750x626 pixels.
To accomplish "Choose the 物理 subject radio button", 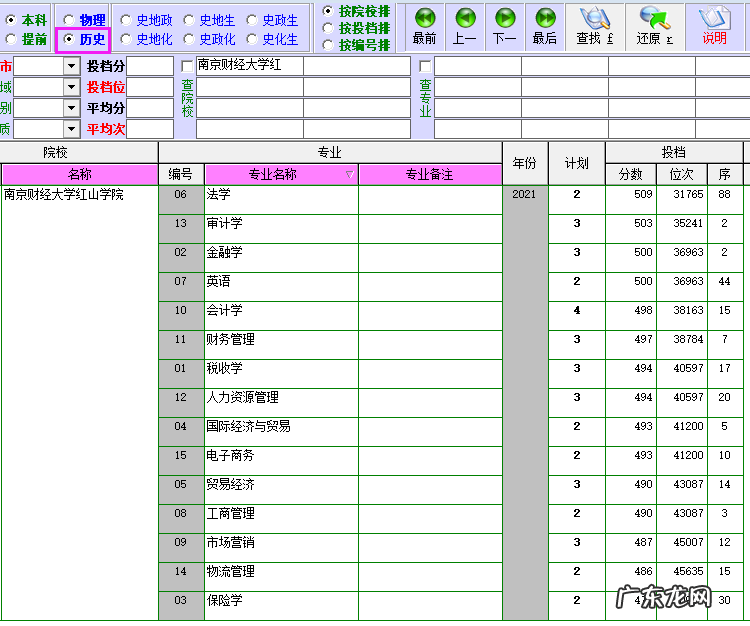I will click(x=69, y=20).
